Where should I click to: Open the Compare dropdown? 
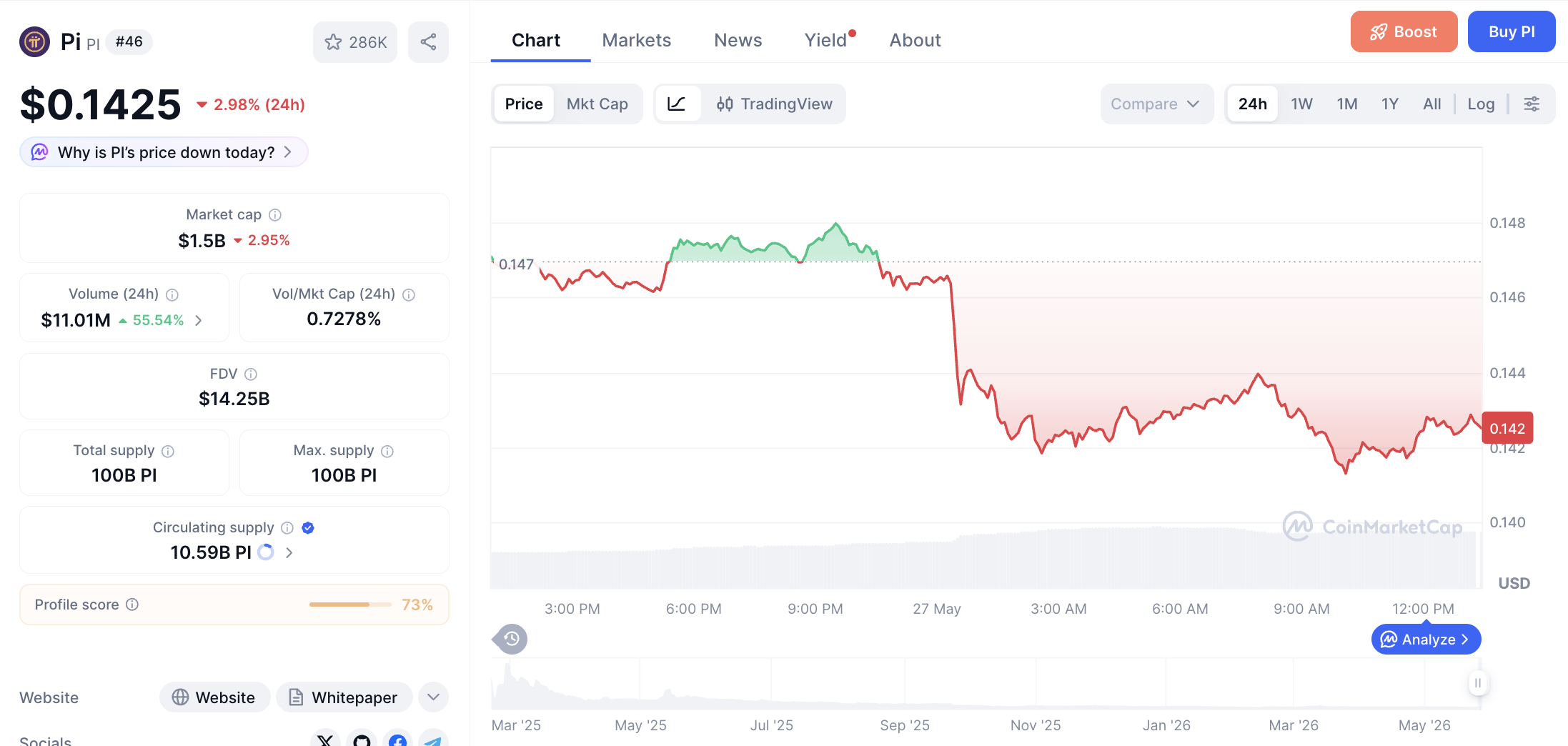1156,104
